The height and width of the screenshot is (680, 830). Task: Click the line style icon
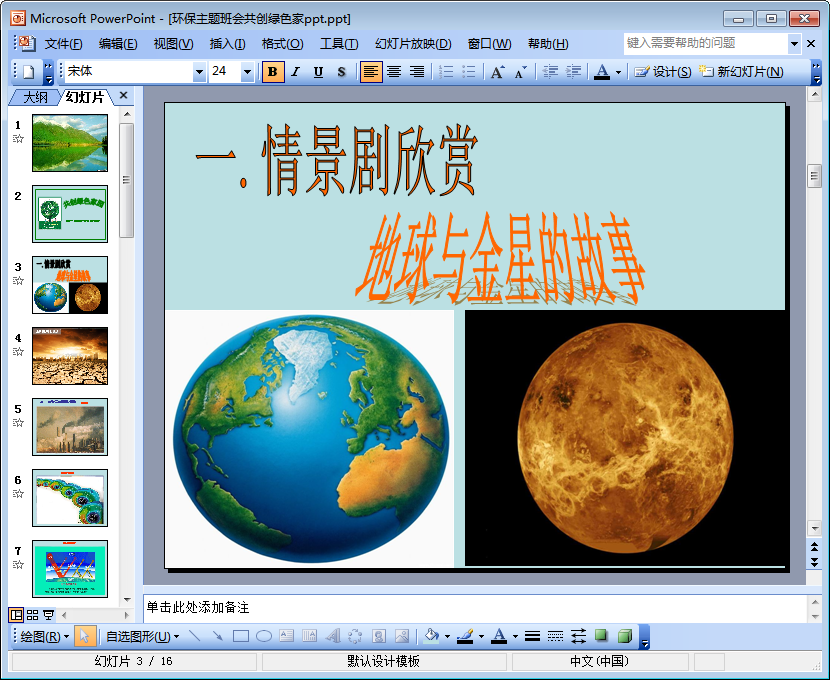click(x=533, y=637)
